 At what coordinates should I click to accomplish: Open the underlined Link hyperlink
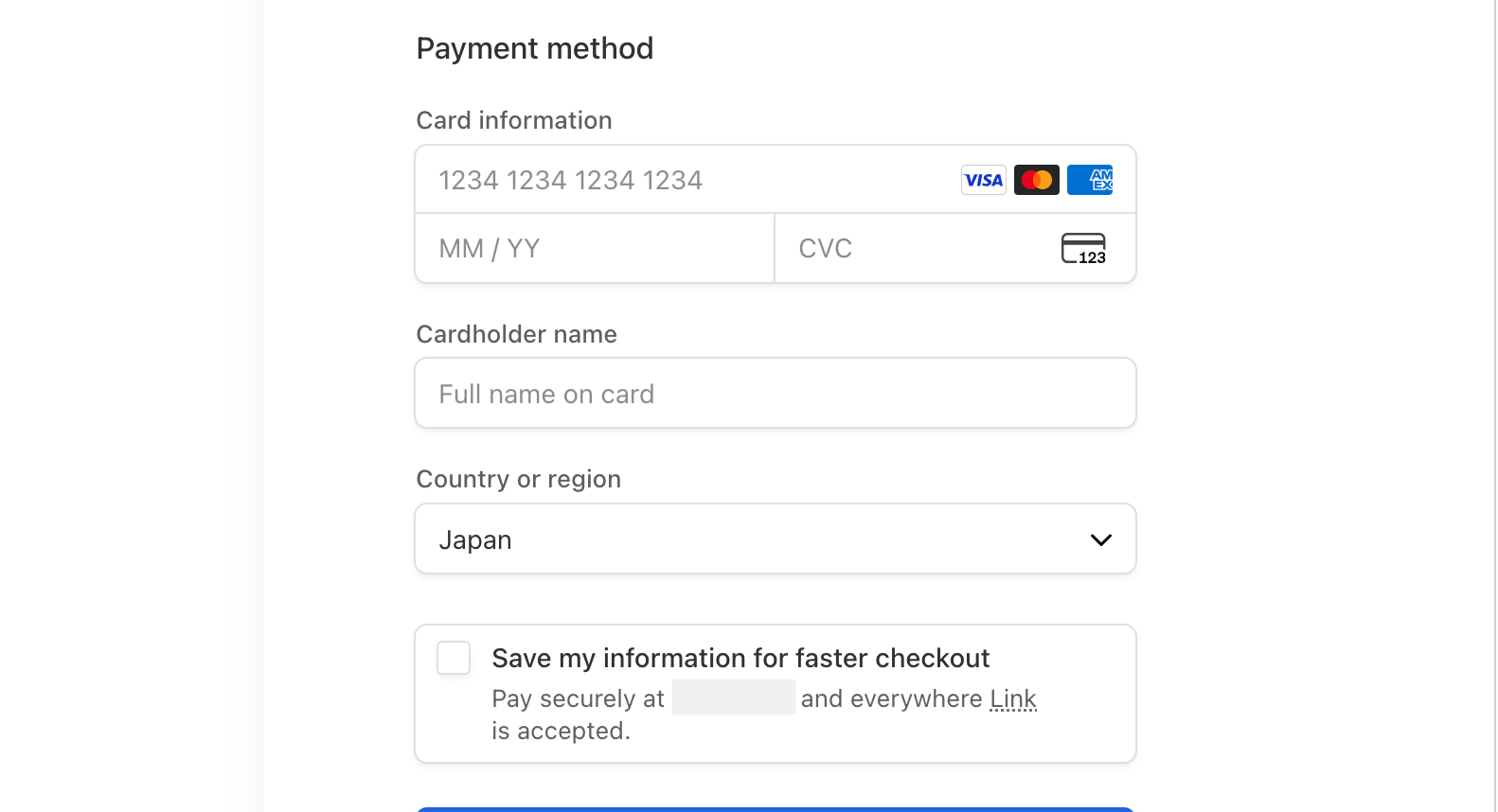1013,698
